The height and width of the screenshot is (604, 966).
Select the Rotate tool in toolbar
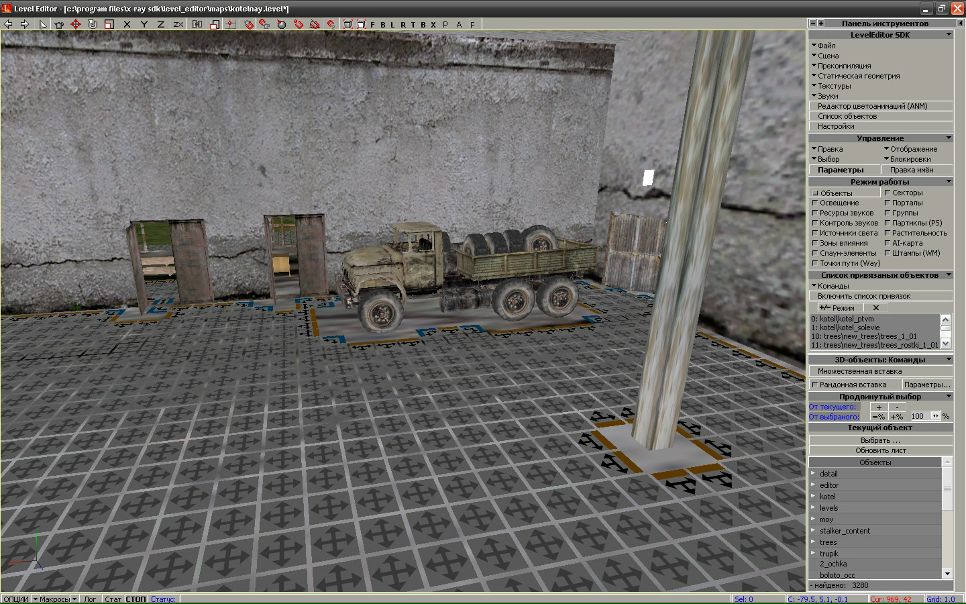pos(92,23)
